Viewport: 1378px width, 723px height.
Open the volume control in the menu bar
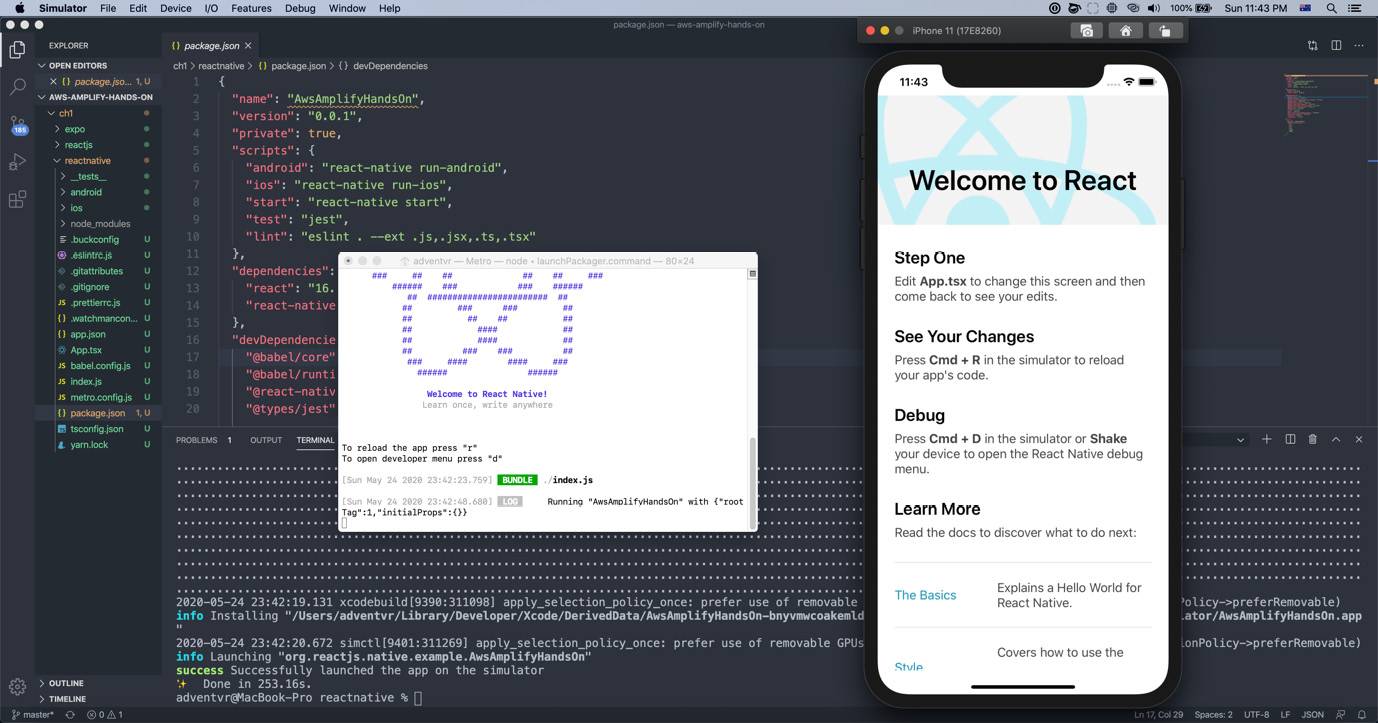click(x=1153, y=8)
